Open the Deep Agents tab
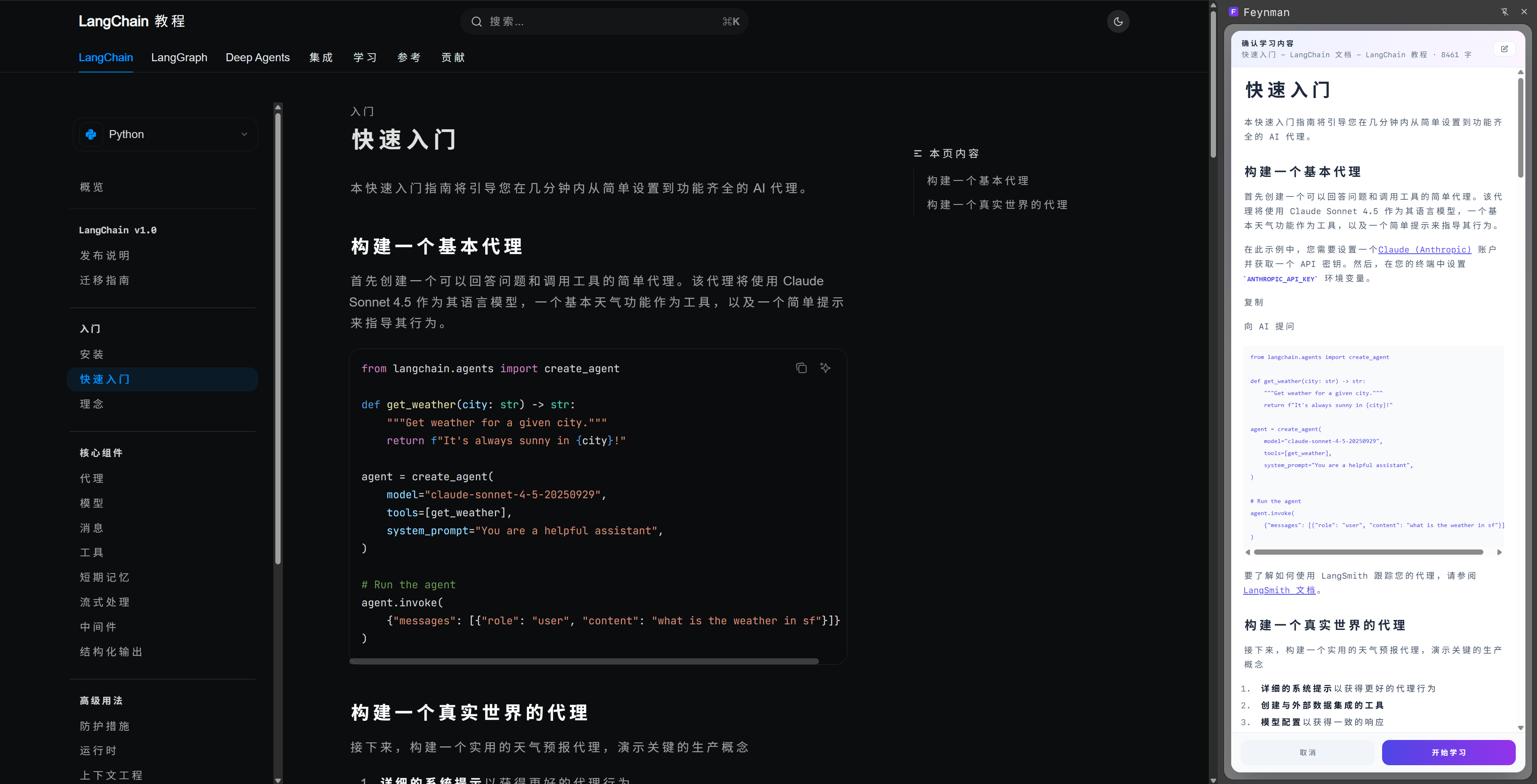Viewport: 1537px width, 784px height. tap(257, 57)
